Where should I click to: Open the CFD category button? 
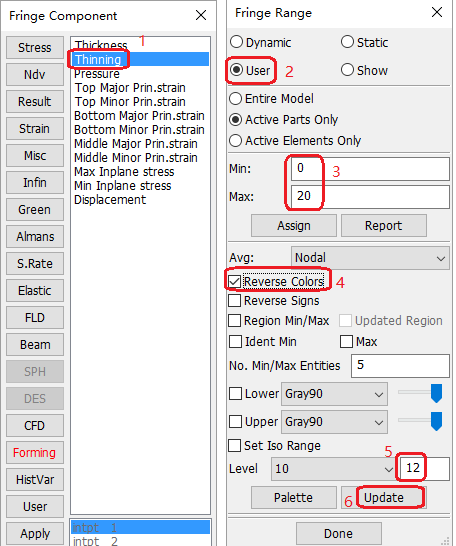coord(35,426)
